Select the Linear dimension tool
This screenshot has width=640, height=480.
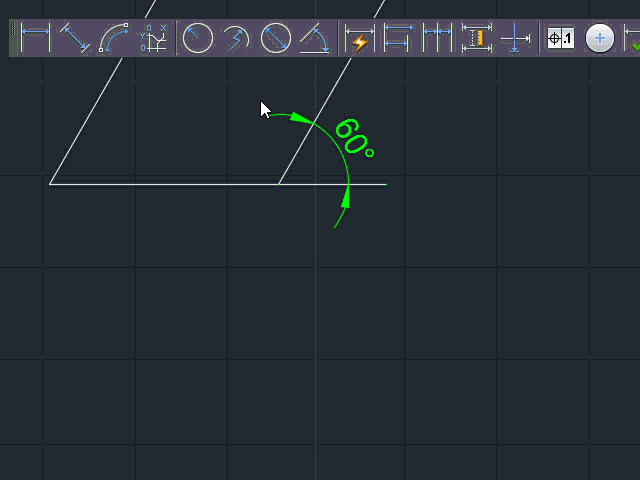coord(35,38)
